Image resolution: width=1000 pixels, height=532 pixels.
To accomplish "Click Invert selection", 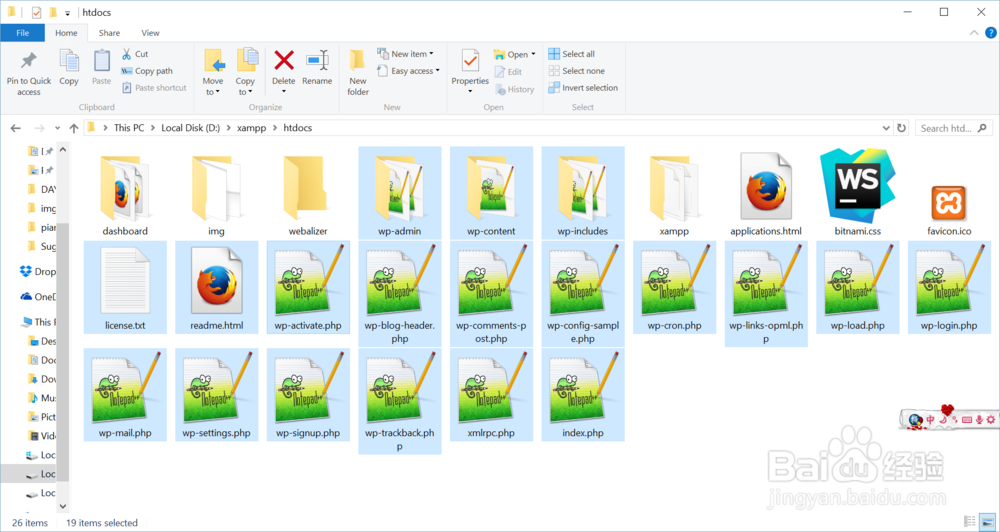I will [583, 88].
